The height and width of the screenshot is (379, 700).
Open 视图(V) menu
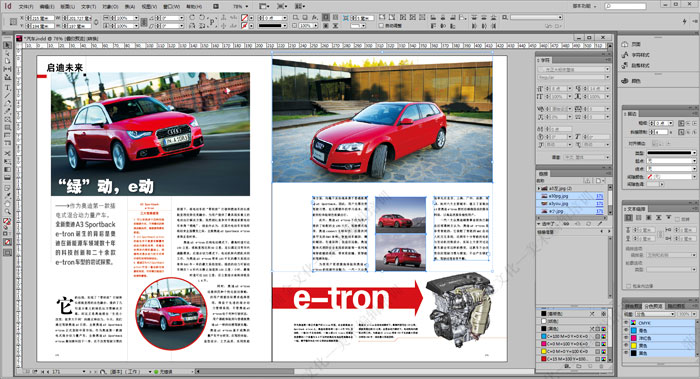click(x=149, y=6)
